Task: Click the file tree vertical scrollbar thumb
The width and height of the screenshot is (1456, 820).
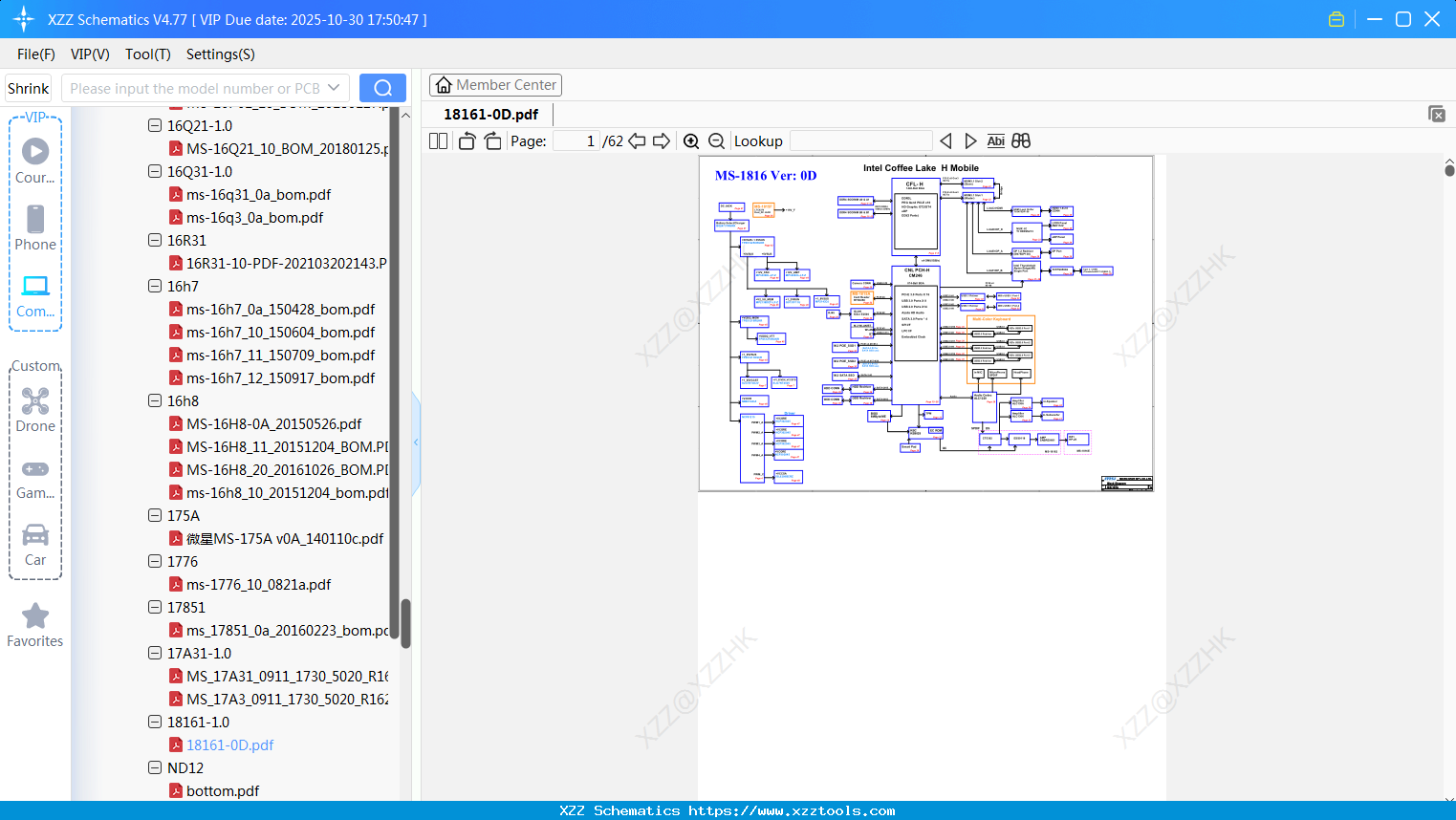Action: click(405, 624)
